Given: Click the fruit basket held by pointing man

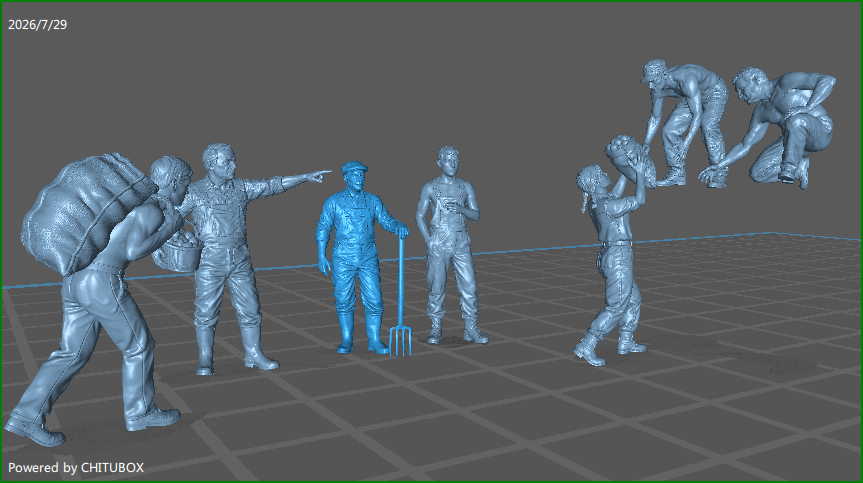Looking at the screenshot, I should [179, 250].
